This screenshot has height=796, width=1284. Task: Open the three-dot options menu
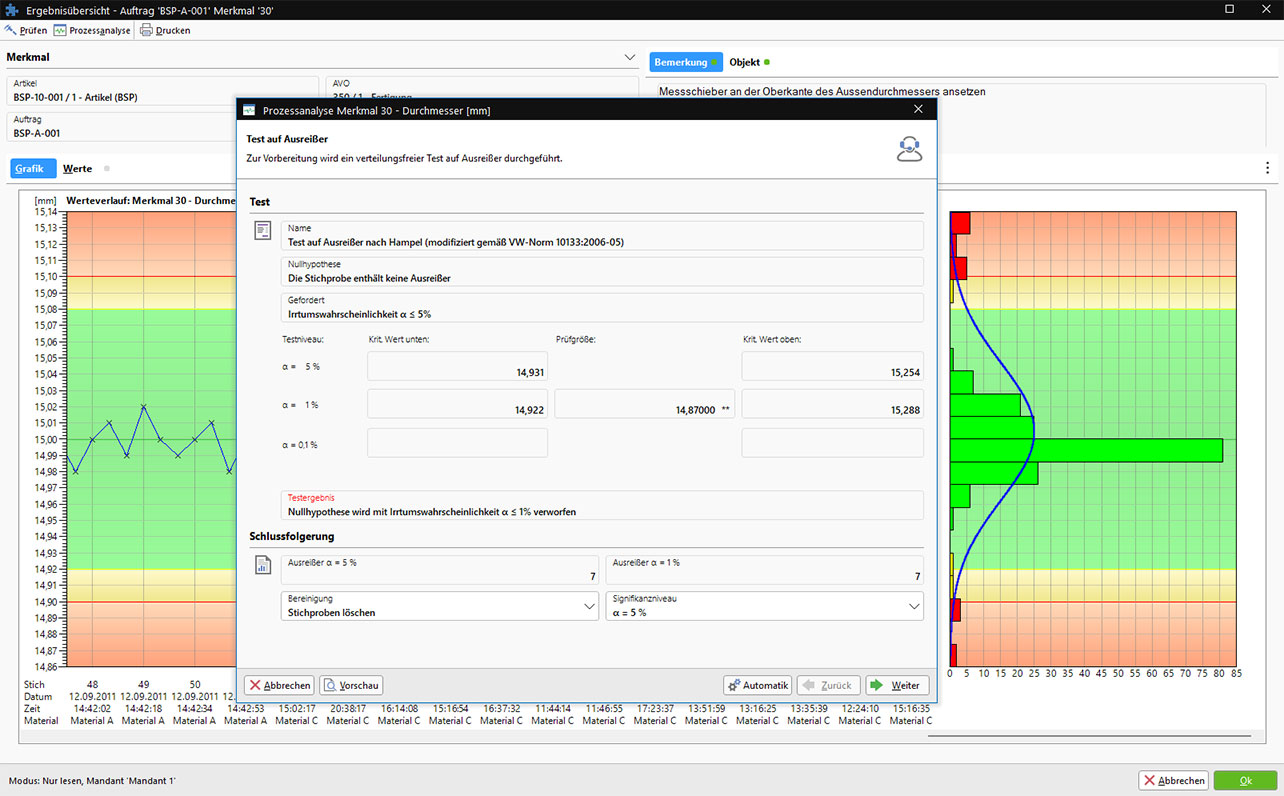[x=1267, y=168]
